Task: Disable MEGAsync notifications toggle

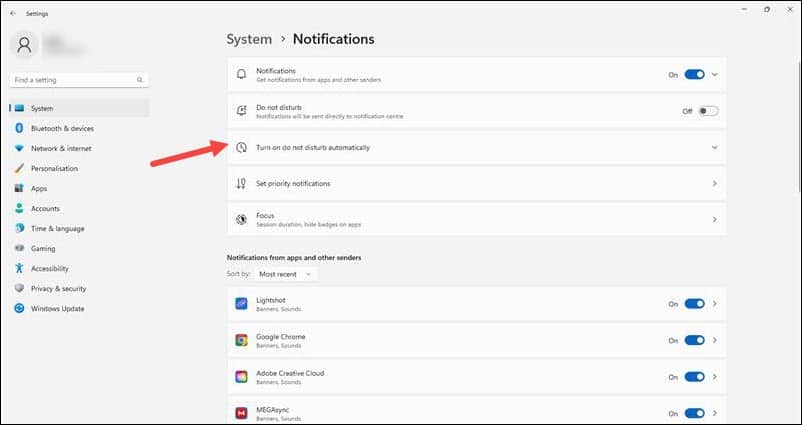Action: point(695,413)
